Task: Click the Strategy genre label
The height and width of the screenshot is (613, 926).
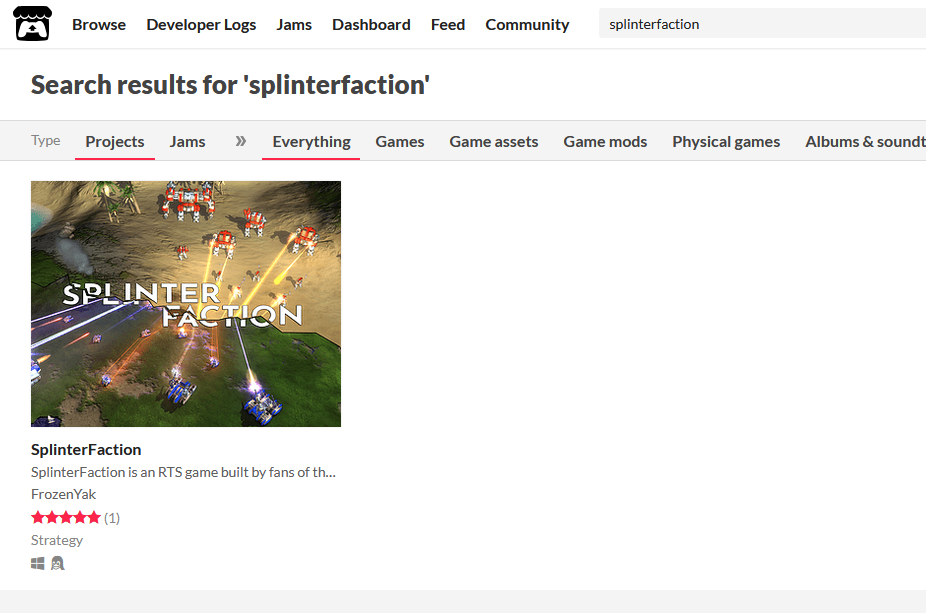Action: pyautogui.click(x=57, y=540)
